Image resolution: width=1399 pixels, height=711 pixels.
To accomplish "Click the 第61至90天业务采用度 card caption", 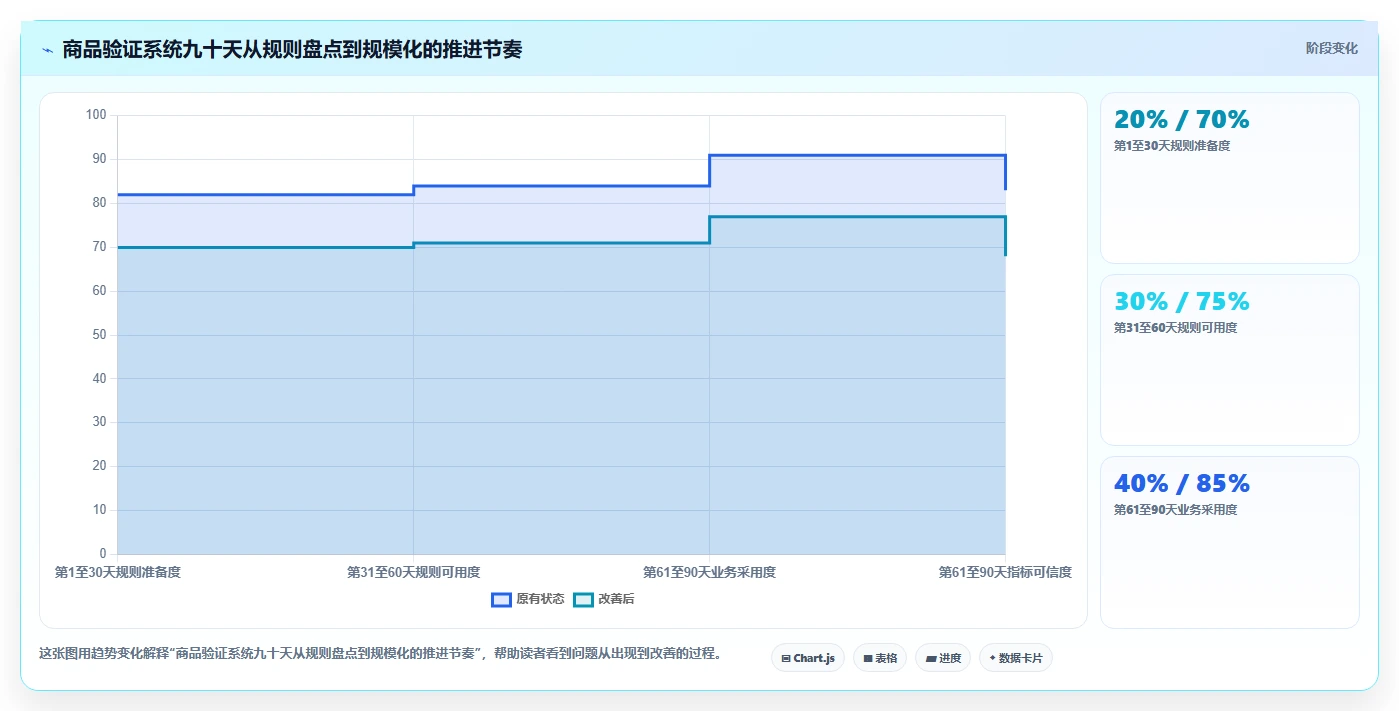I will coord(1175,510).
